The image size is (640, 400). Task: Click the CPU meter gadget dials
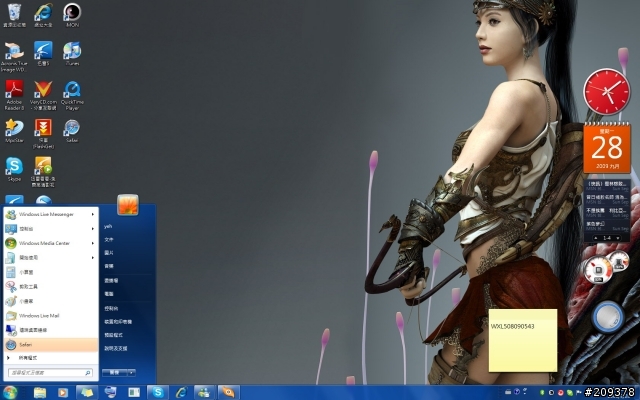[606, 268]
